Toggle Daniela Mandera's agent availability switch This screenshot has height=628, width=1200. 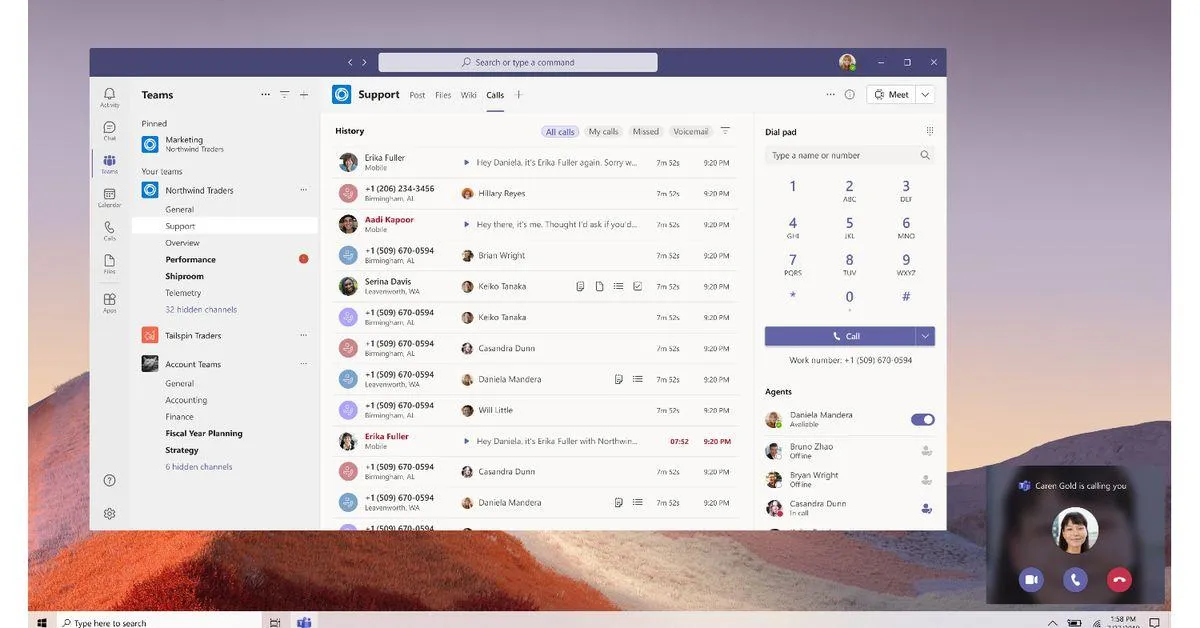coord(922,420)
